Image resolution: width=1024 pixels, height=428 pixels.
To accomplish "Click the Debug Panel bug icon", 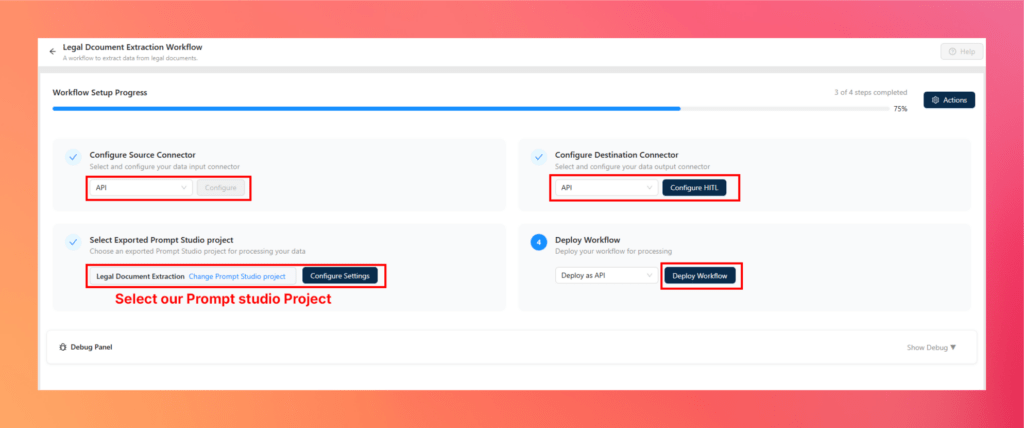I will tap(63, 347).
